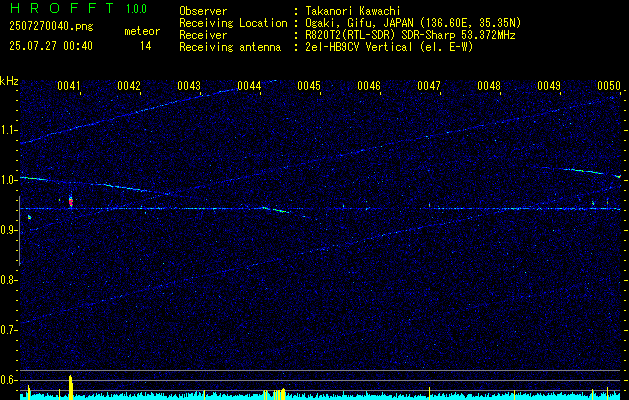
Task: Click time axis marker 0049
Action: (x=548, y=85)
